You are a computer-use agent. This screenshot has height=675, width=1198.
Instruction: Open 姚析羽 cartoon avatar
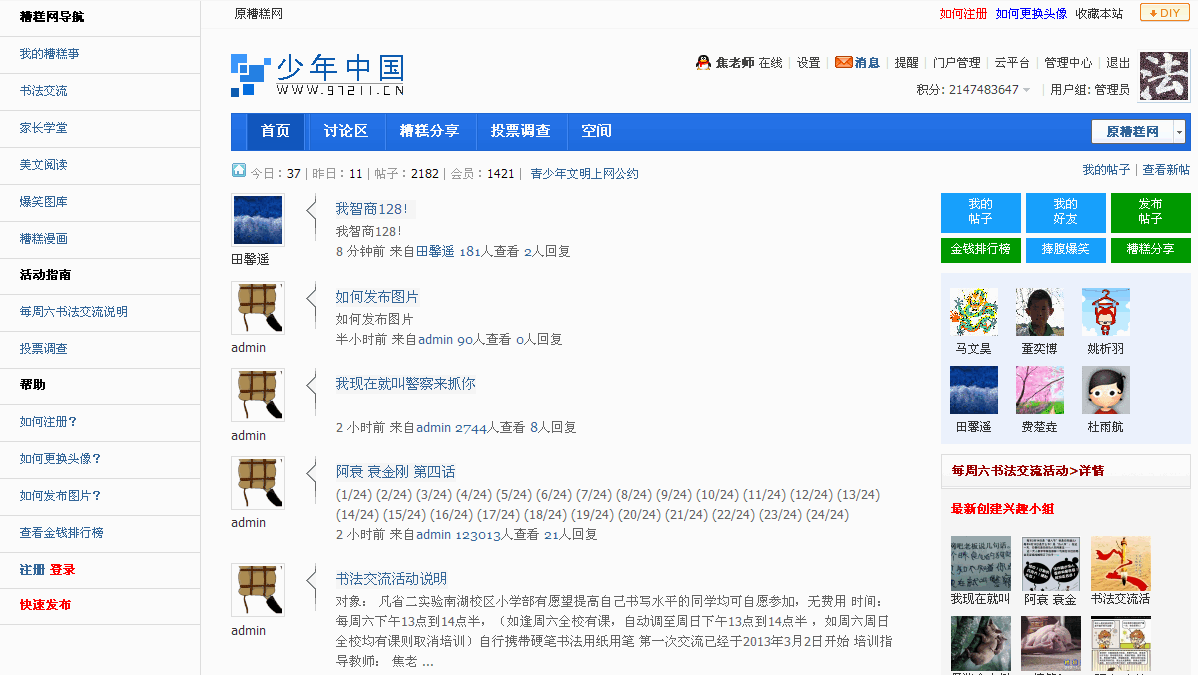point(1106,312)
